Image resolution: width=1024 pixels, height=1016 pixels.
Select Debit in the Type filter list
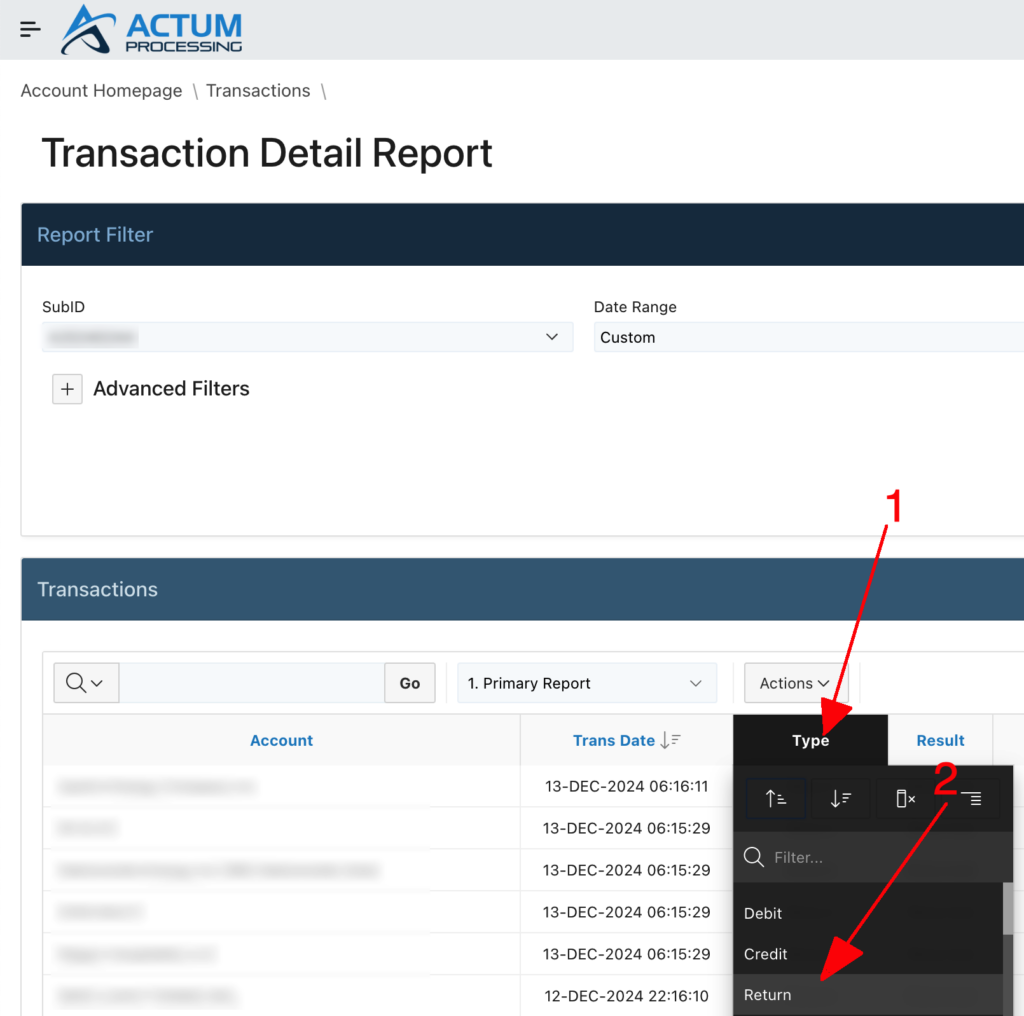(x=763, y=913)
